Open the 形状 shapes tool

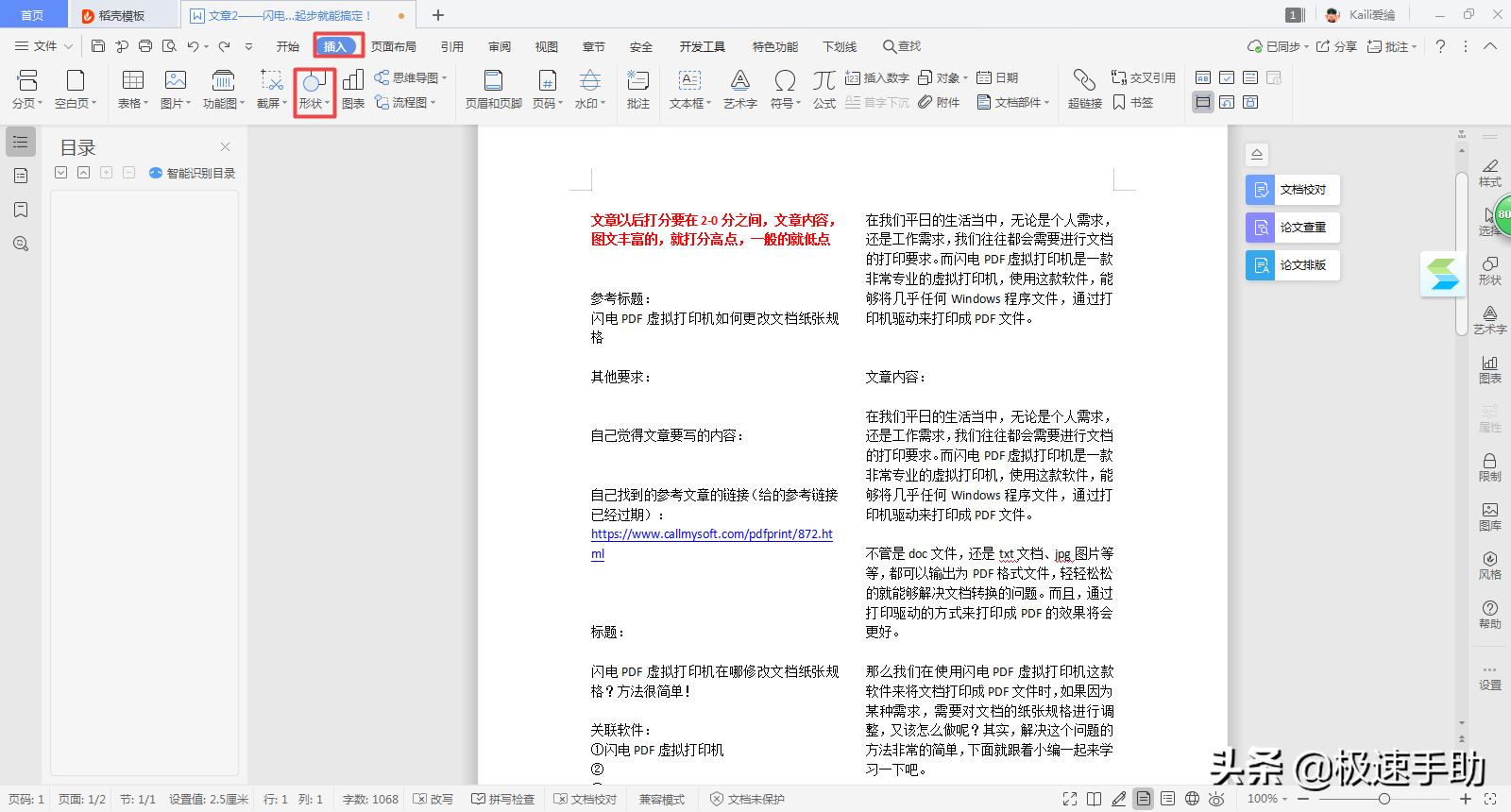[314, 91]
